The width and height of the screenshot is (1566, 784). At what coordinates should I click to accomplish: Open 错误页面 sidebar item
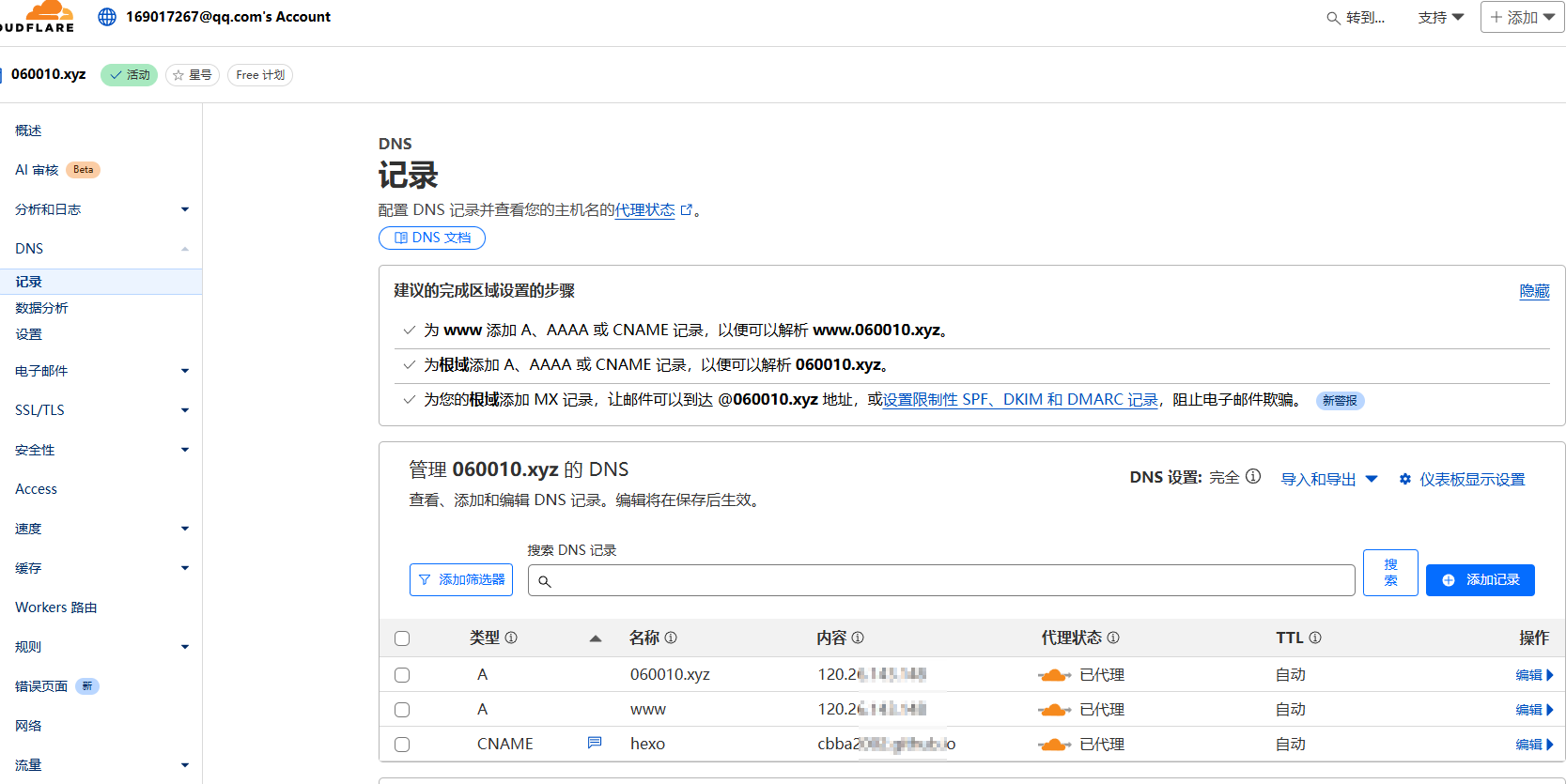point(41,686)
